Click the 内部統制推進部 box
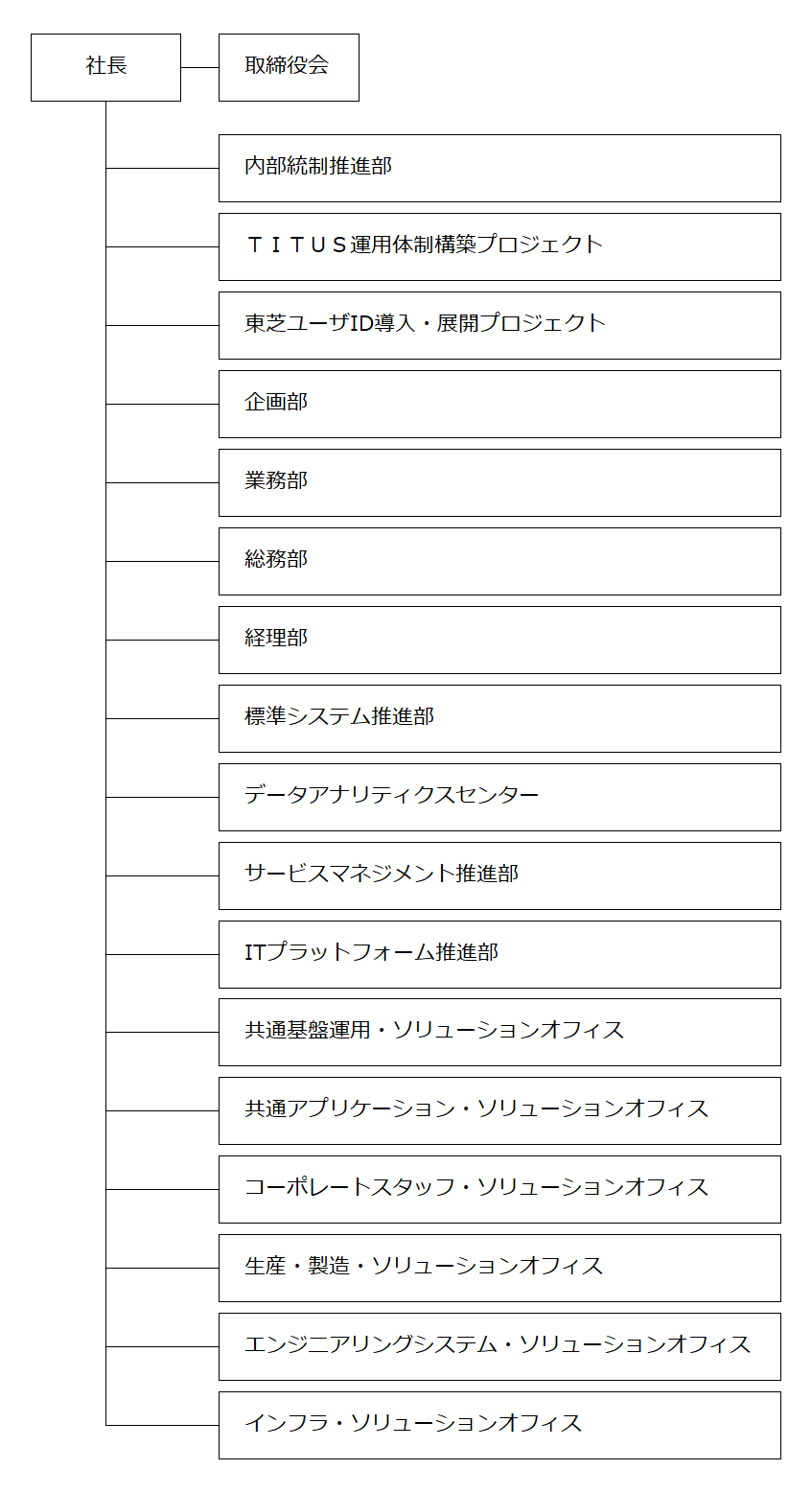Viewport: 812px width, 1493px height. point(499,168)
